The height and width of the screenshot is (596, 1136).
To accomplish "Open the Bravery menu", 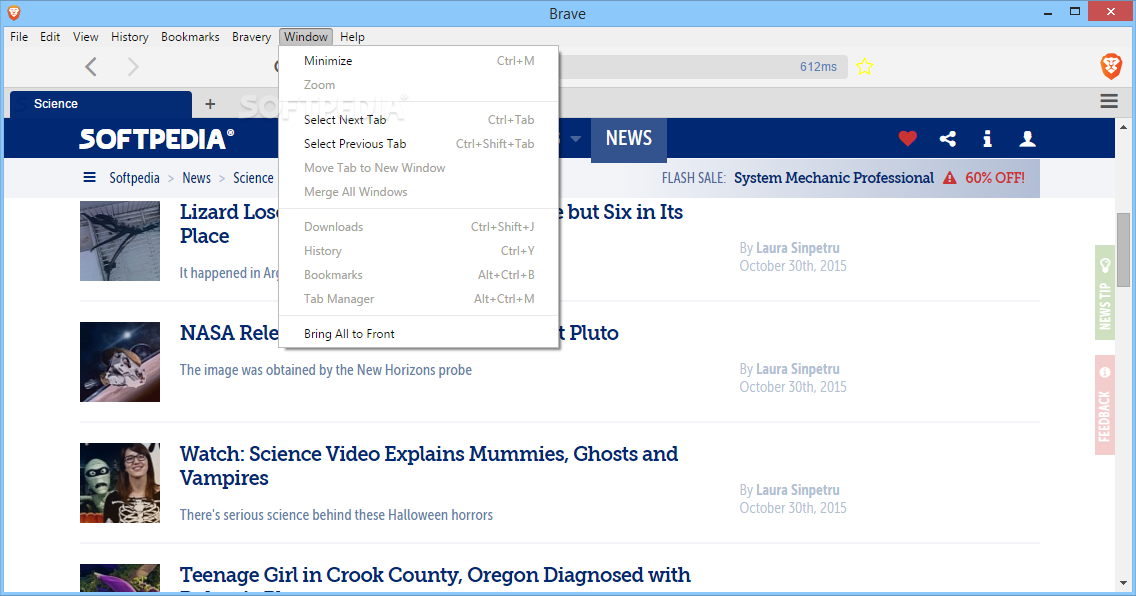I will click(251, 37).
